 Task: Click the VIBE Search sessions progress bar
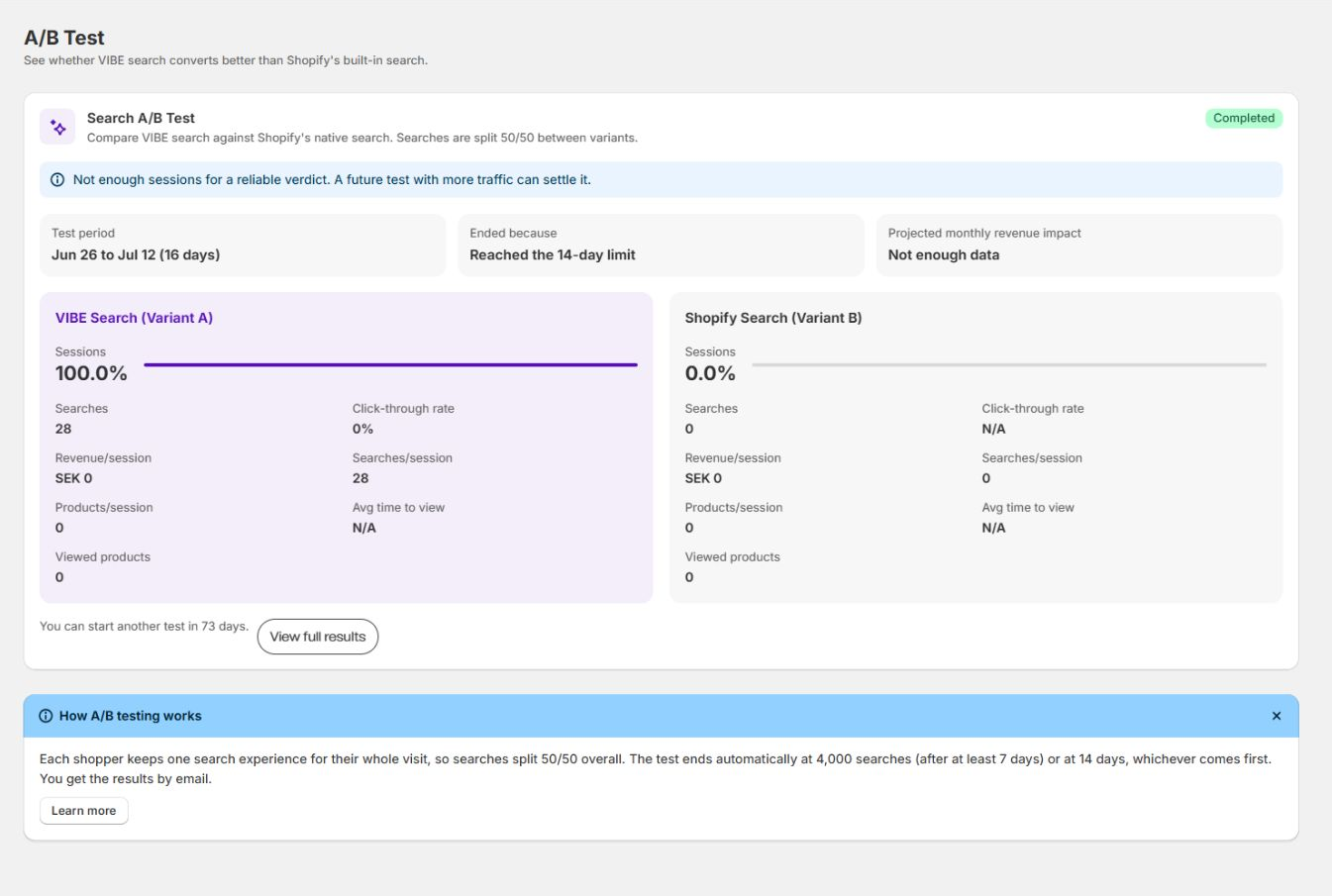390,365
